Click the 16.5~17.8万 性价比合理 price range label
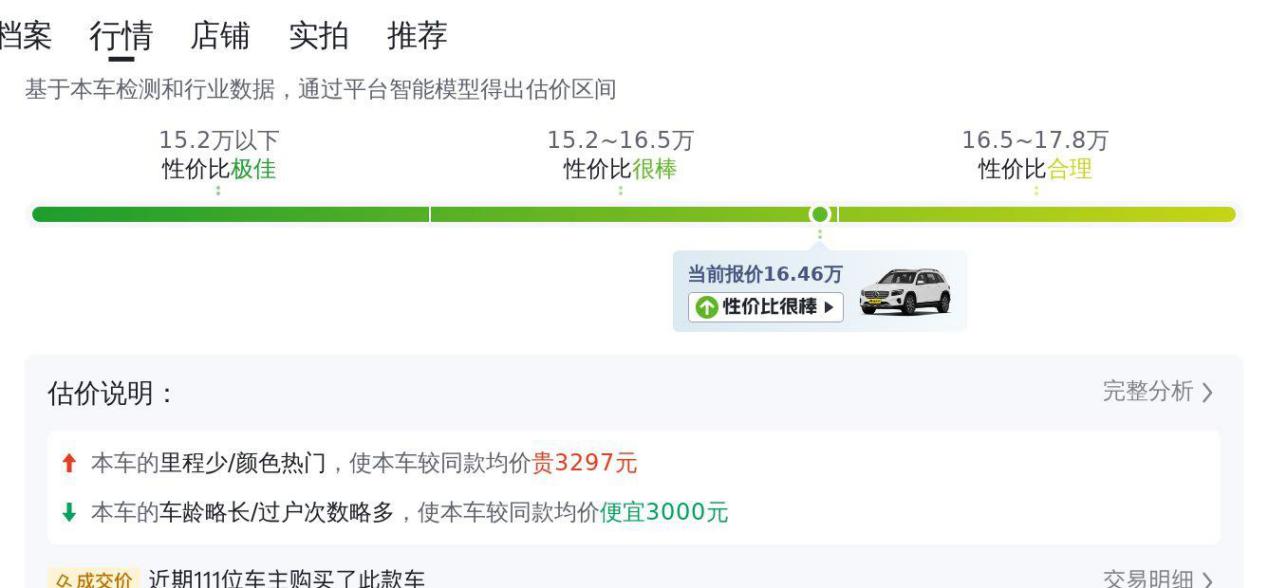The width and height of the screenshot is (1268, 588). tap(1035, 156)
